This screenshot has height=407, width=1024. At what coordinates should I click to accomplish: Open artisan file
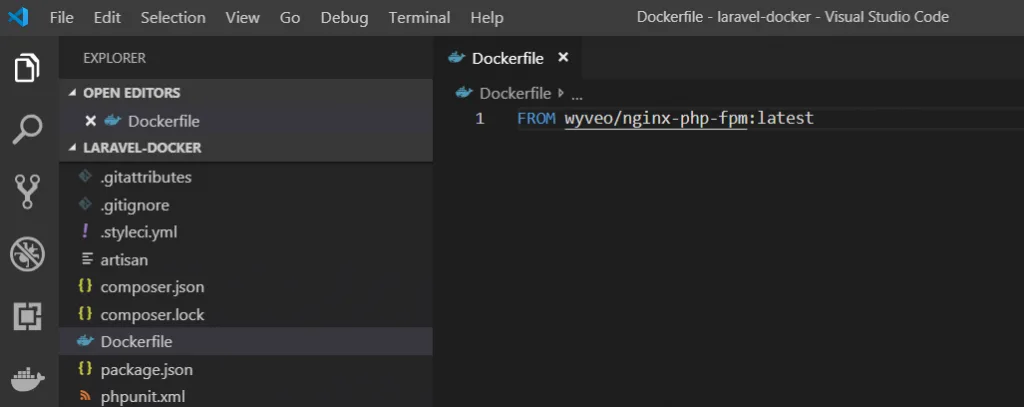pos(246,259)
